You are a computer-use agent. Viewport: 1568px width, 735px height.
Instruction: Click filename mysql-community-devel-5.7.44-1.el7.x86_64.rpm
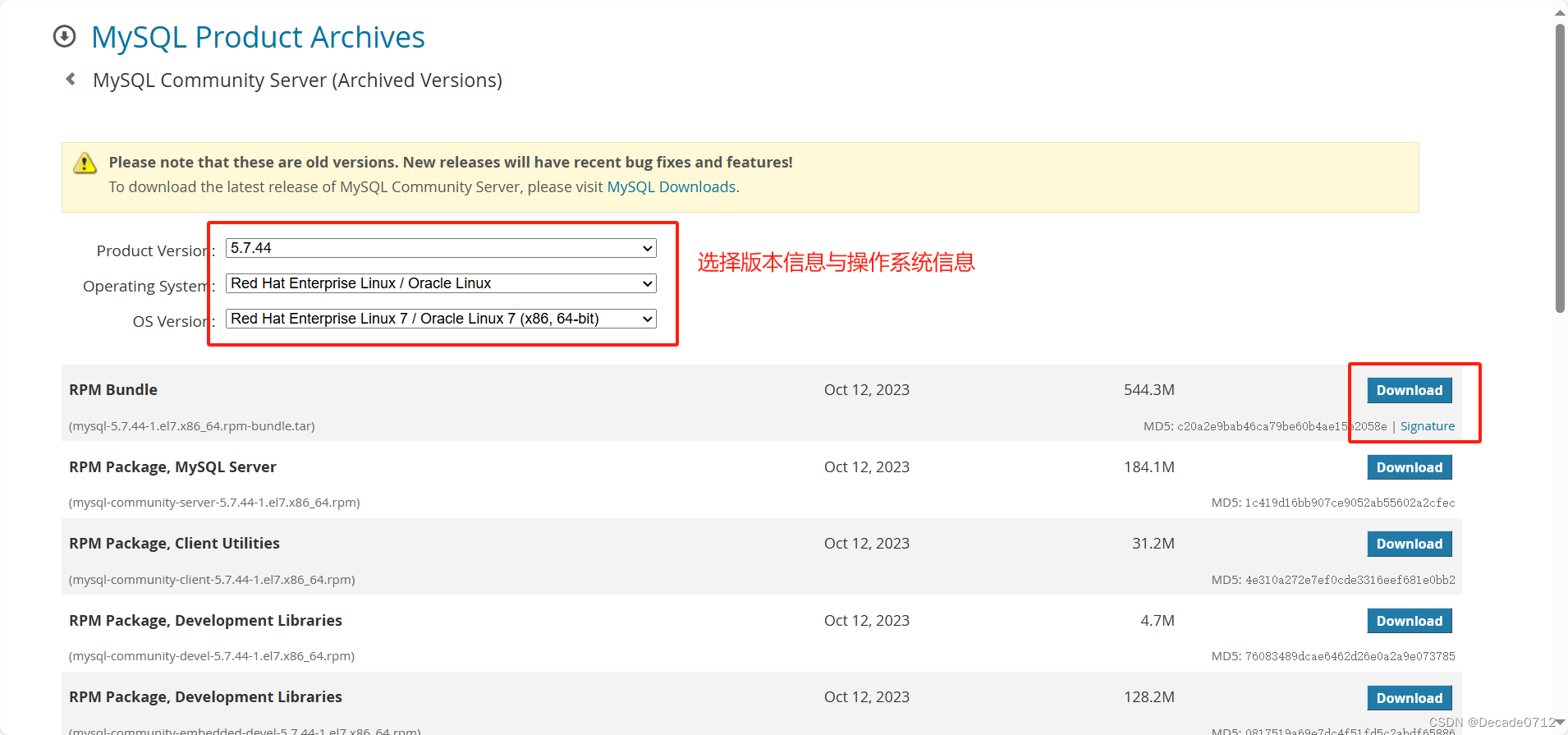point(212,656)
